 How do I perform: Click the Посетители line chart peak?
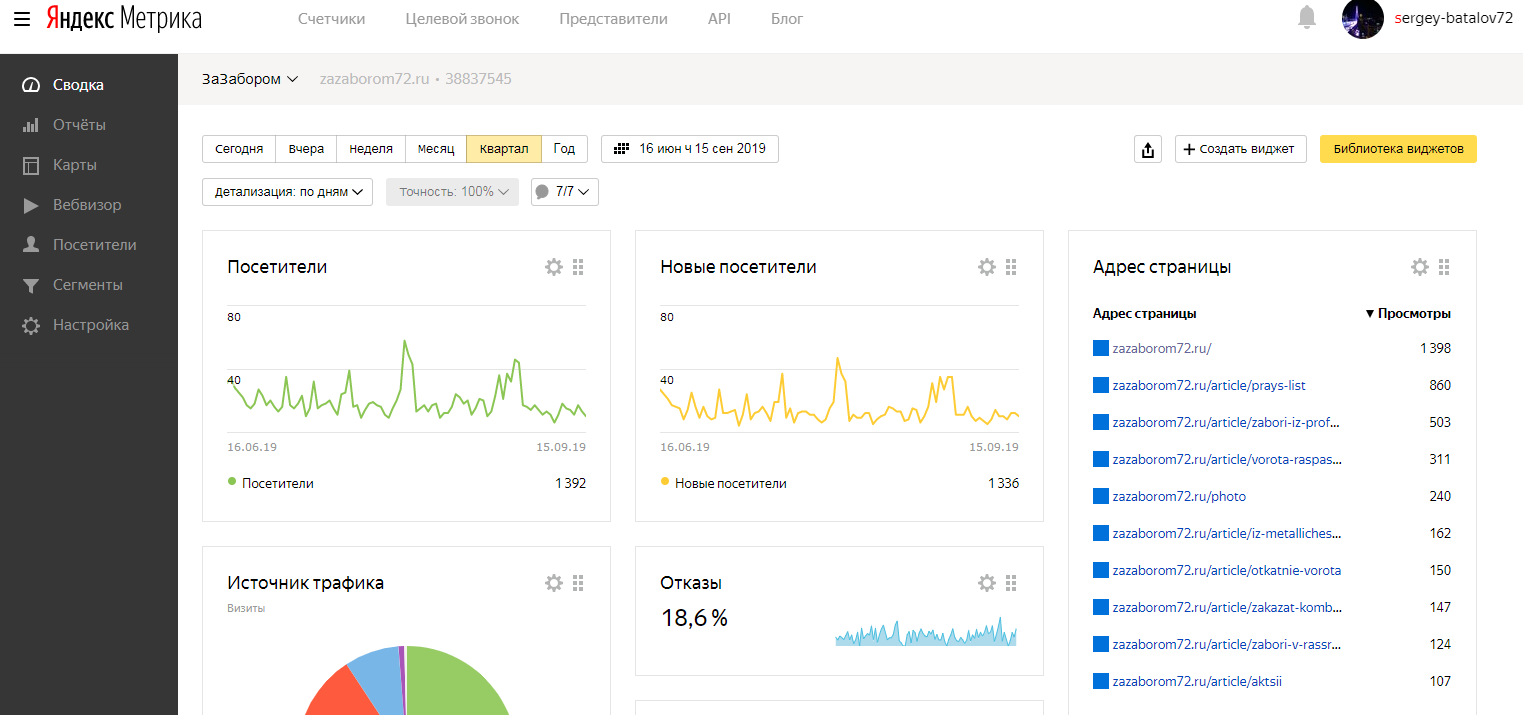coord(405,342)
